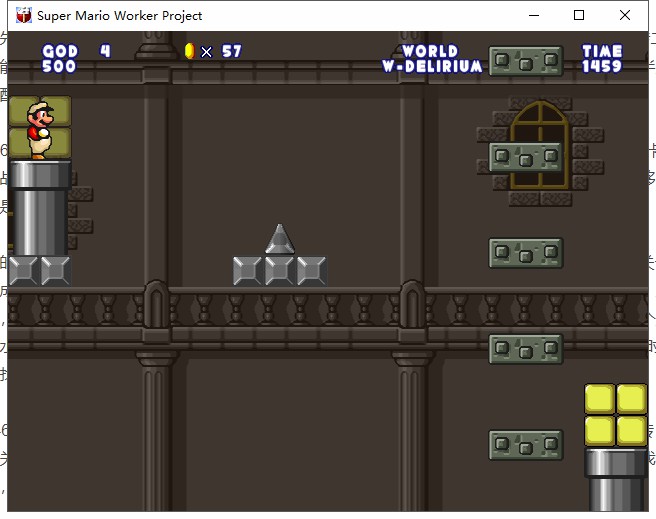Click the Mario character sprite
Viewport: 656px width, 519px height.
click(x=40, y=130)
